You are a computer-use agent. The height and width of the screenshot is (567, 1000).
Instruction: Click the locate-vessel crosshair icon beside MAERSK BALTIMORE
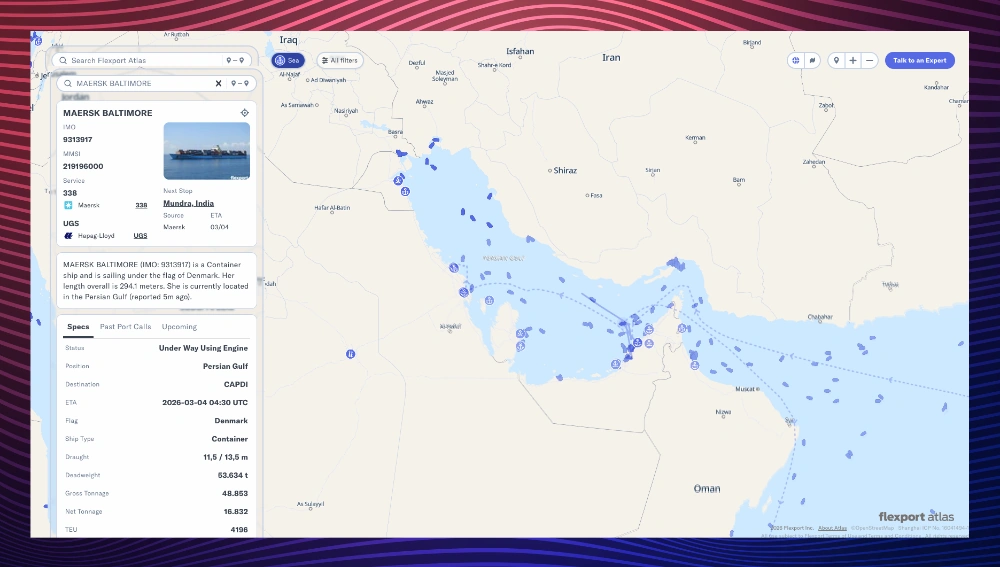pyautogui.click(x=244, y=113)
